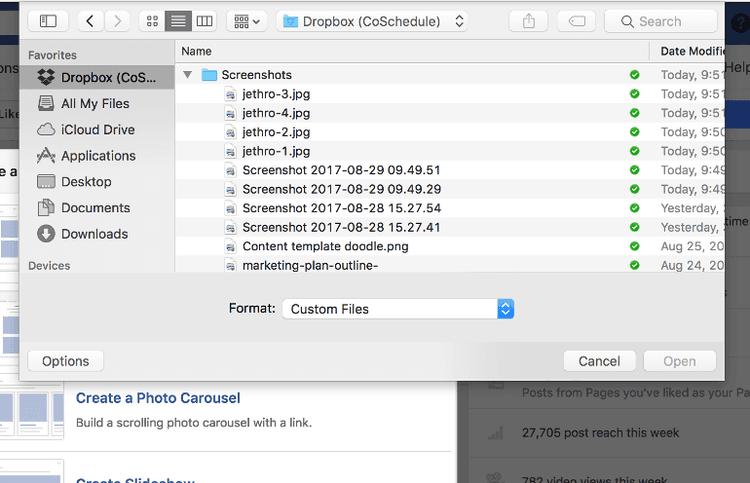
Task: Toggle the sidebar visibility button
Action: click(48, 21)
